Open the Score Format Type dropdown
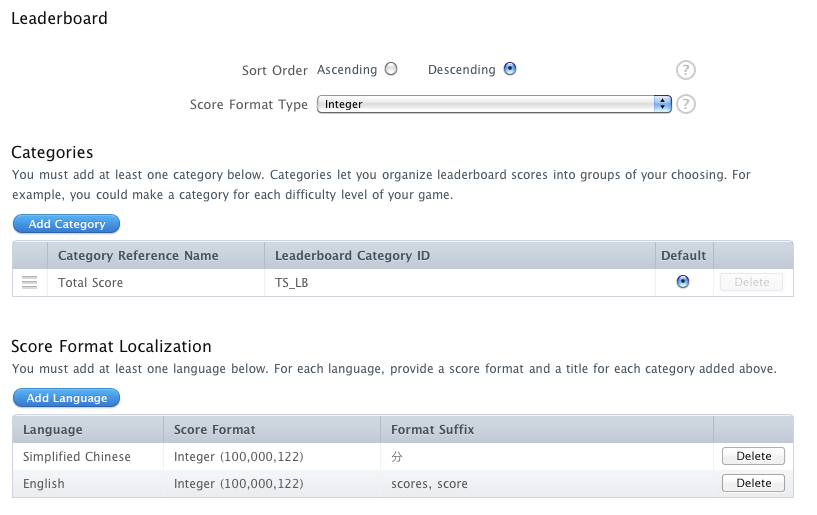Viewport: 817px width, 515px height. click(494, 104)
